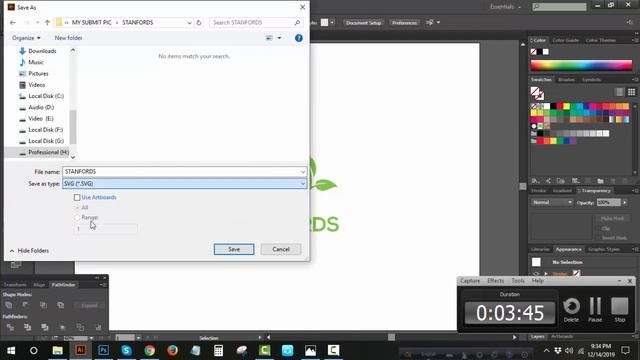
Task: Open the File name history dropdown
Action: [303, 172]
